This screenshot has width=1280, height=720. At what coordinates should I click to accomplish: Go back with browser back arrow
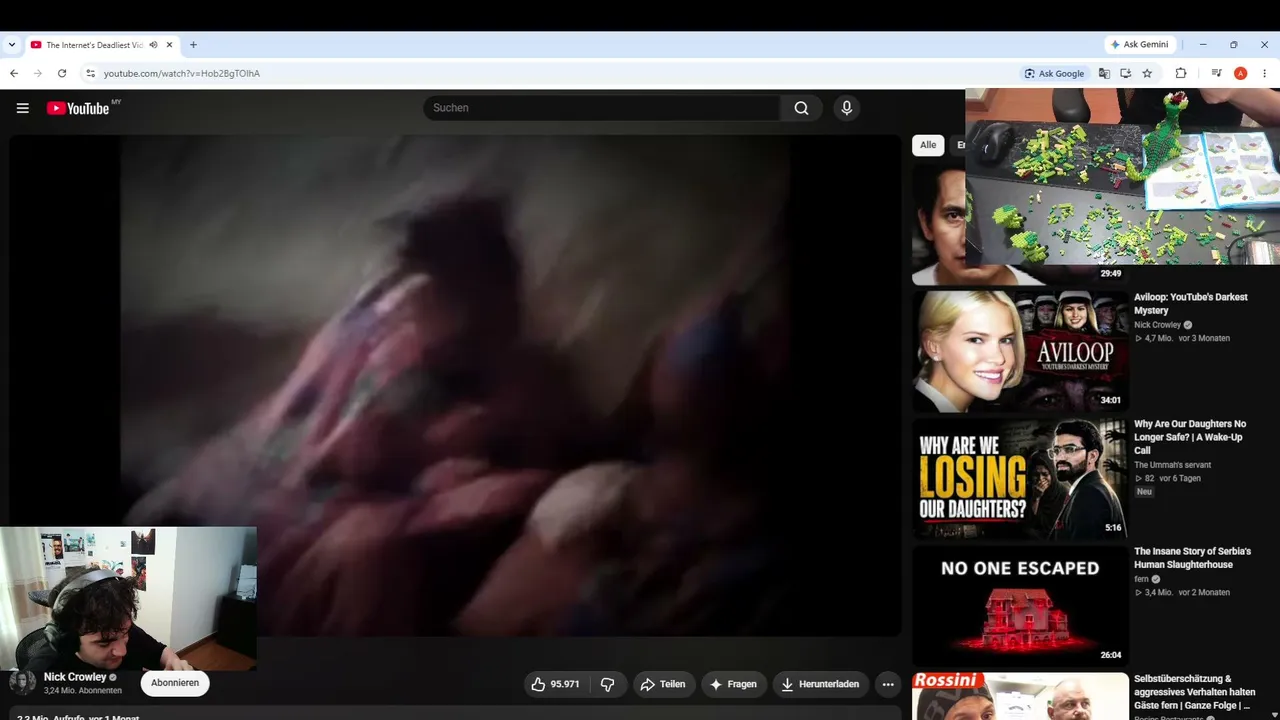[x=14, y=73]
